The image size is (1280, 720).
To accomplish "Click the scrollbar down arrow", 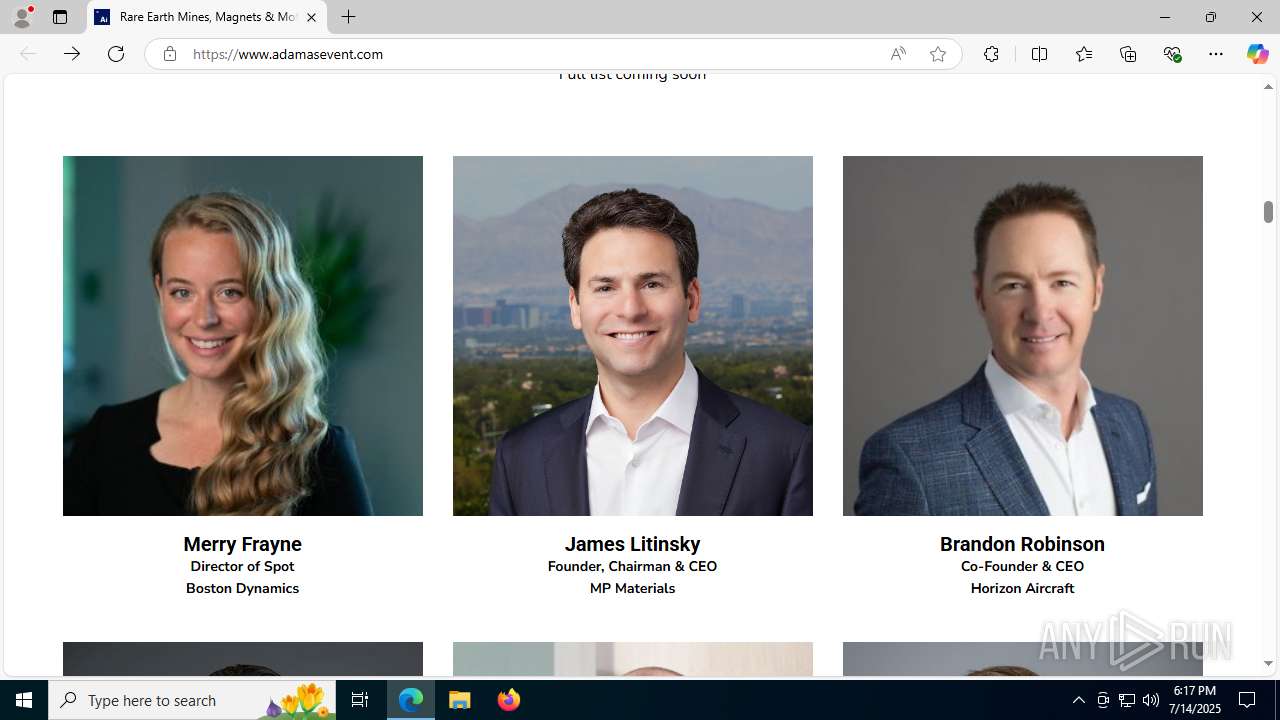I will 1268,663.
